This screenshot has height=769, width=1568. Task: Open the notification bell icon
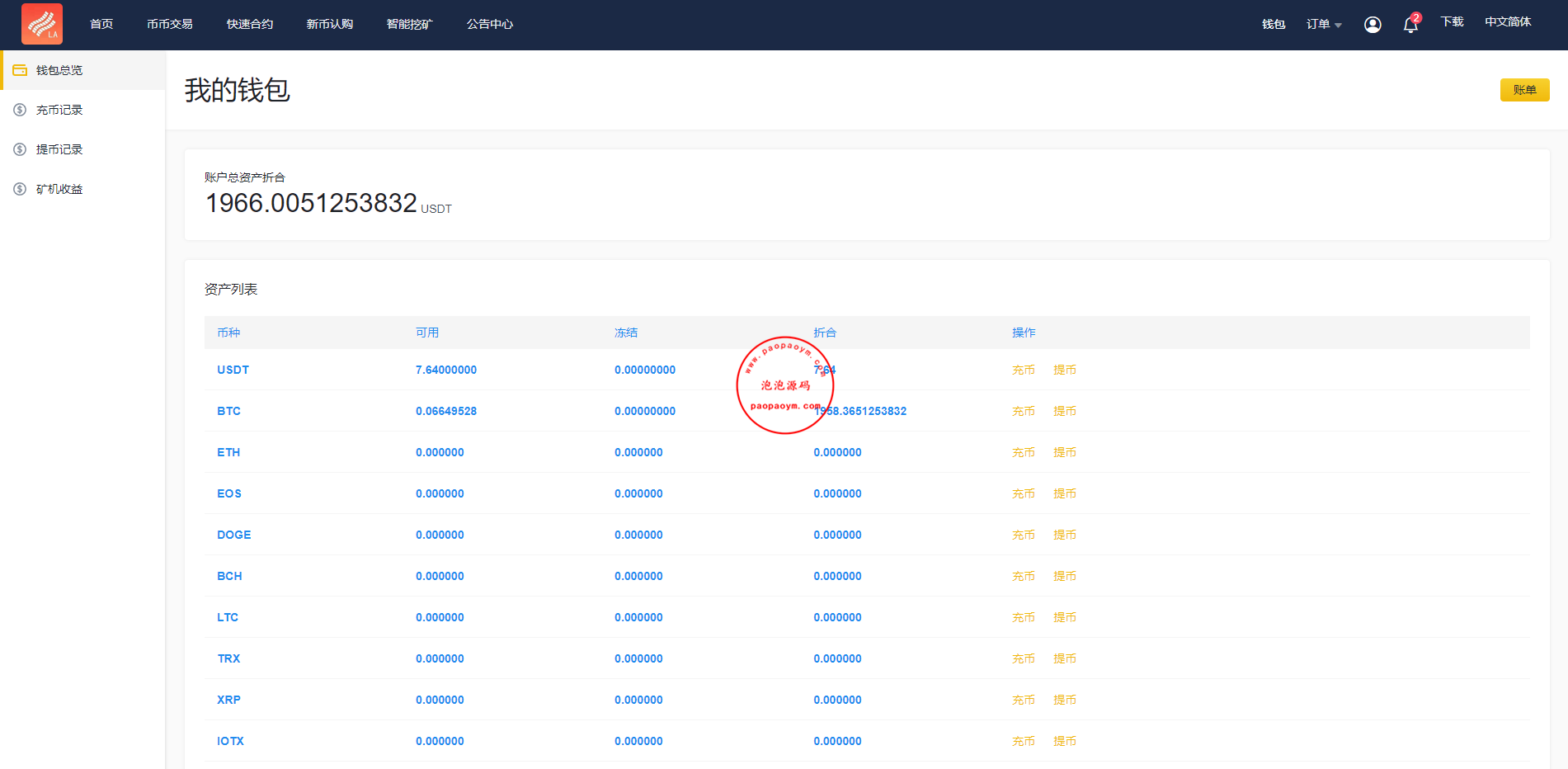[1410, 25]
